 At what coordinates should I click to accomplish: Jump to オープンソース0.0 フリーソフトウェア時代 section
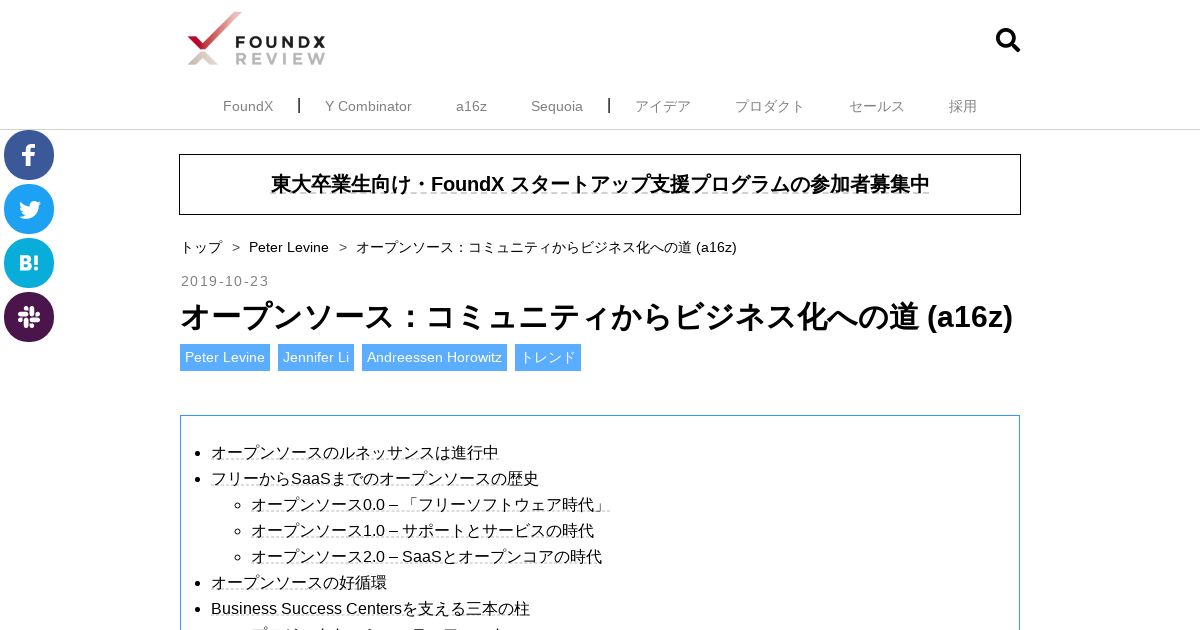click(430, 505)
